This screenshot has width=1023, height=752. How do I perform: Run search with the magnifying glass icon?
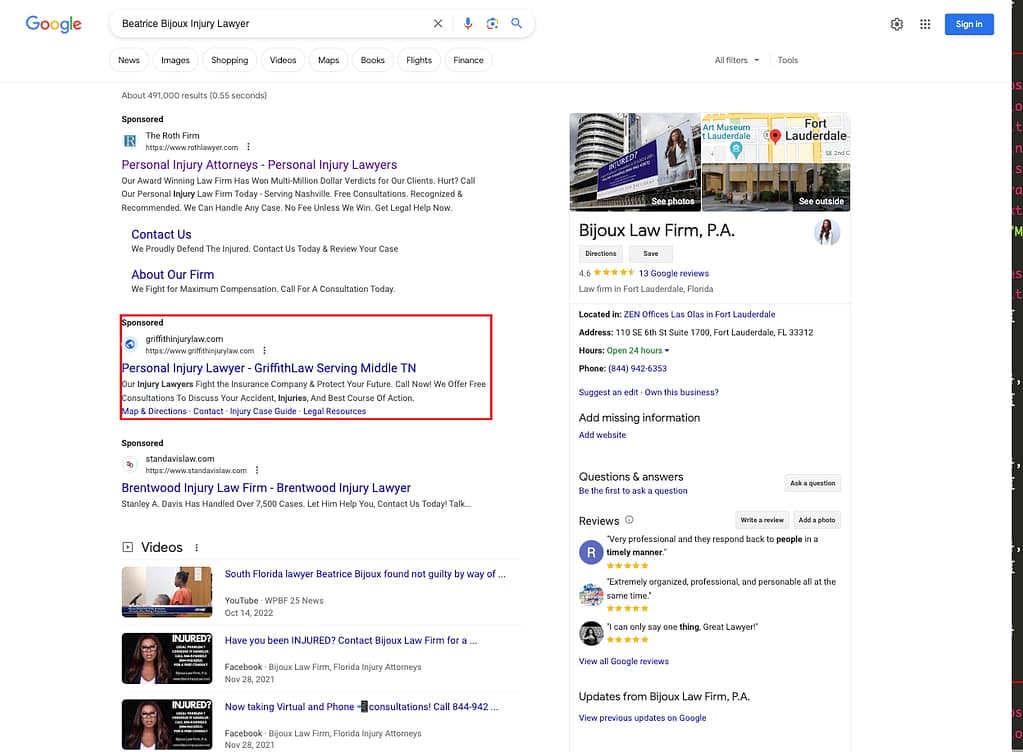pos(516,23)
